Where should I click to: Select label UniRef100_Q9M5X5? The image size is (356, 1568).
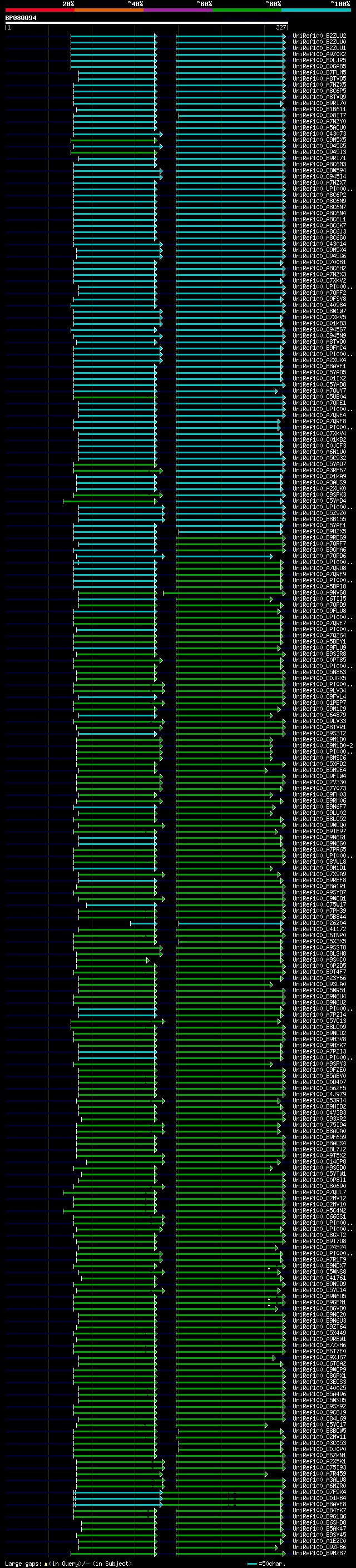[x=319, y=140]
